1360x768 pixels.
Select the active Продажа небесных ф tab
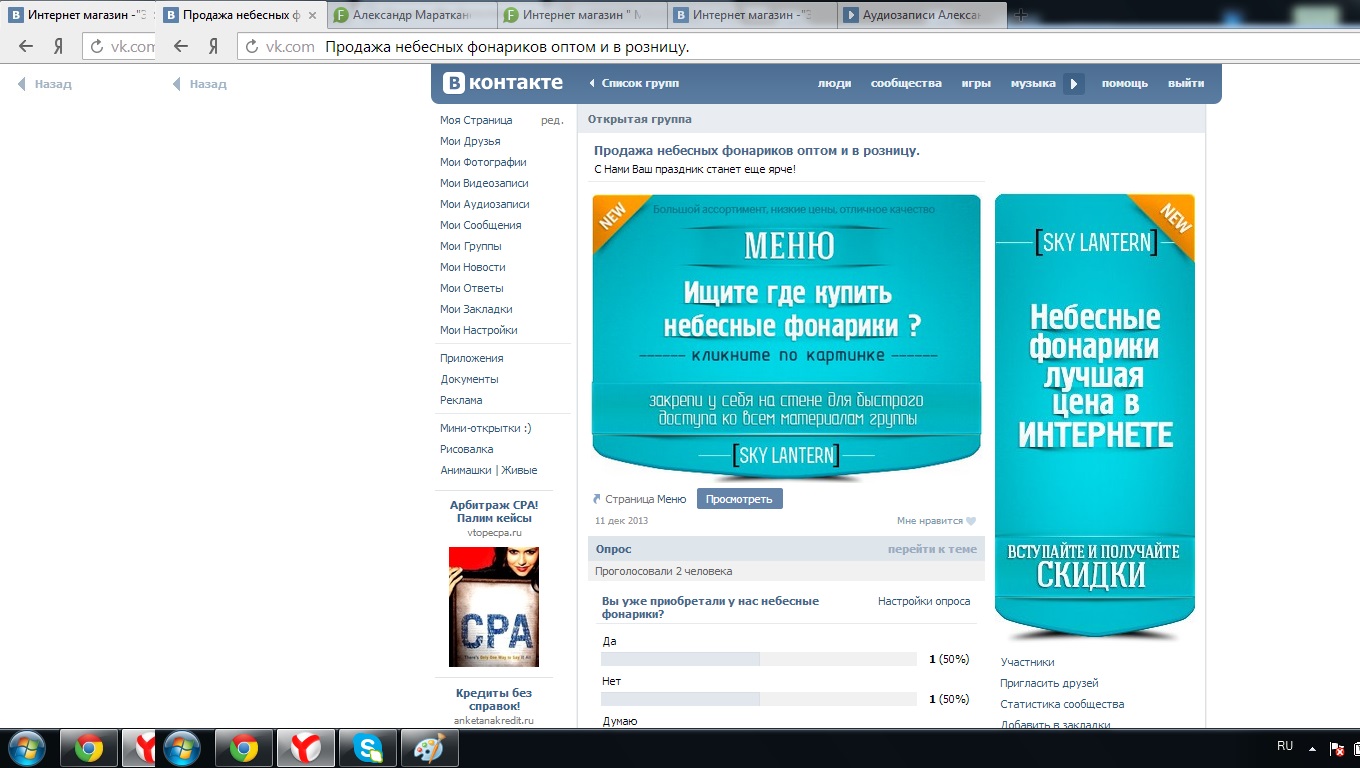[241, 15]
